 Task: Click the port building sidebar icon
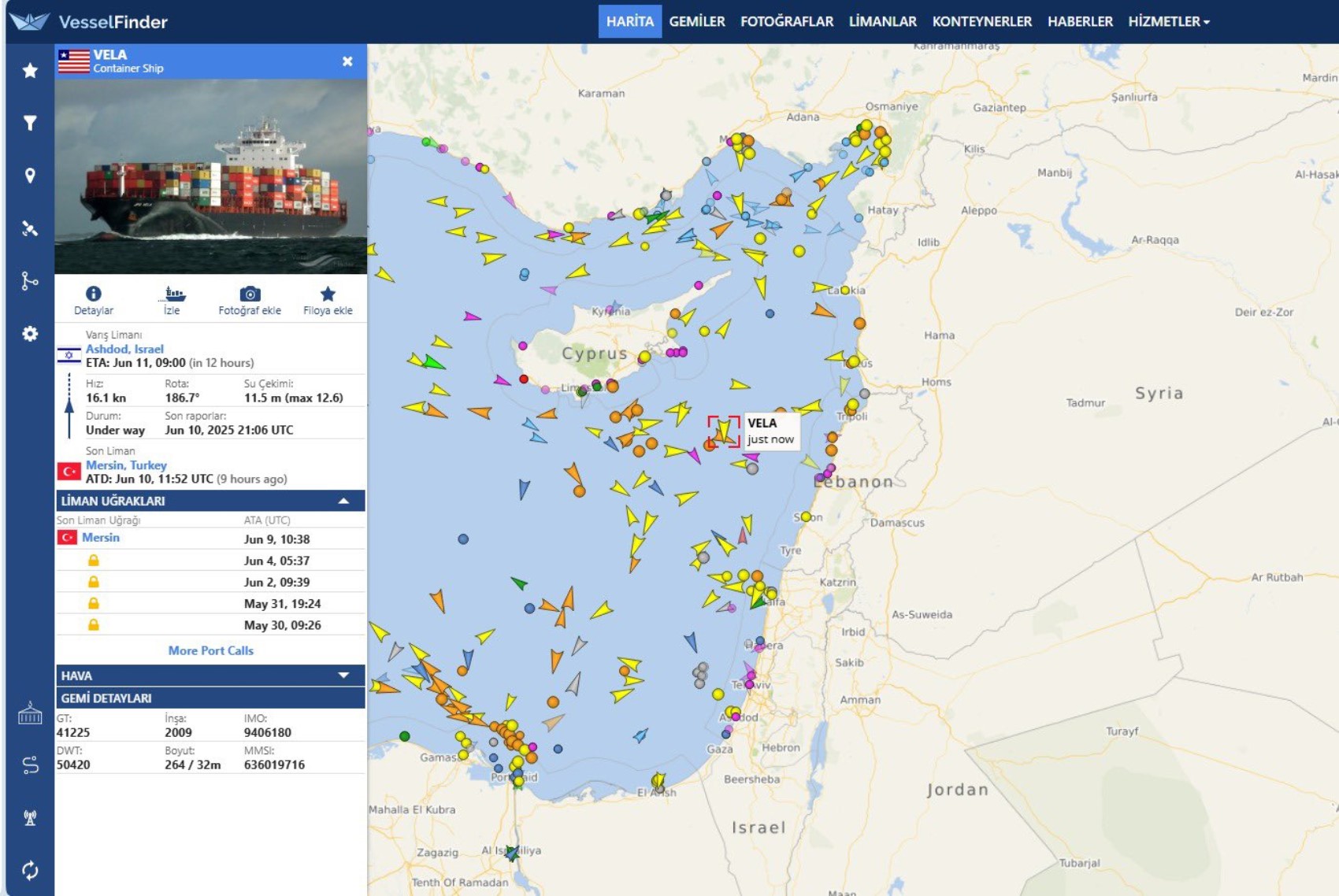click(30, 713)
